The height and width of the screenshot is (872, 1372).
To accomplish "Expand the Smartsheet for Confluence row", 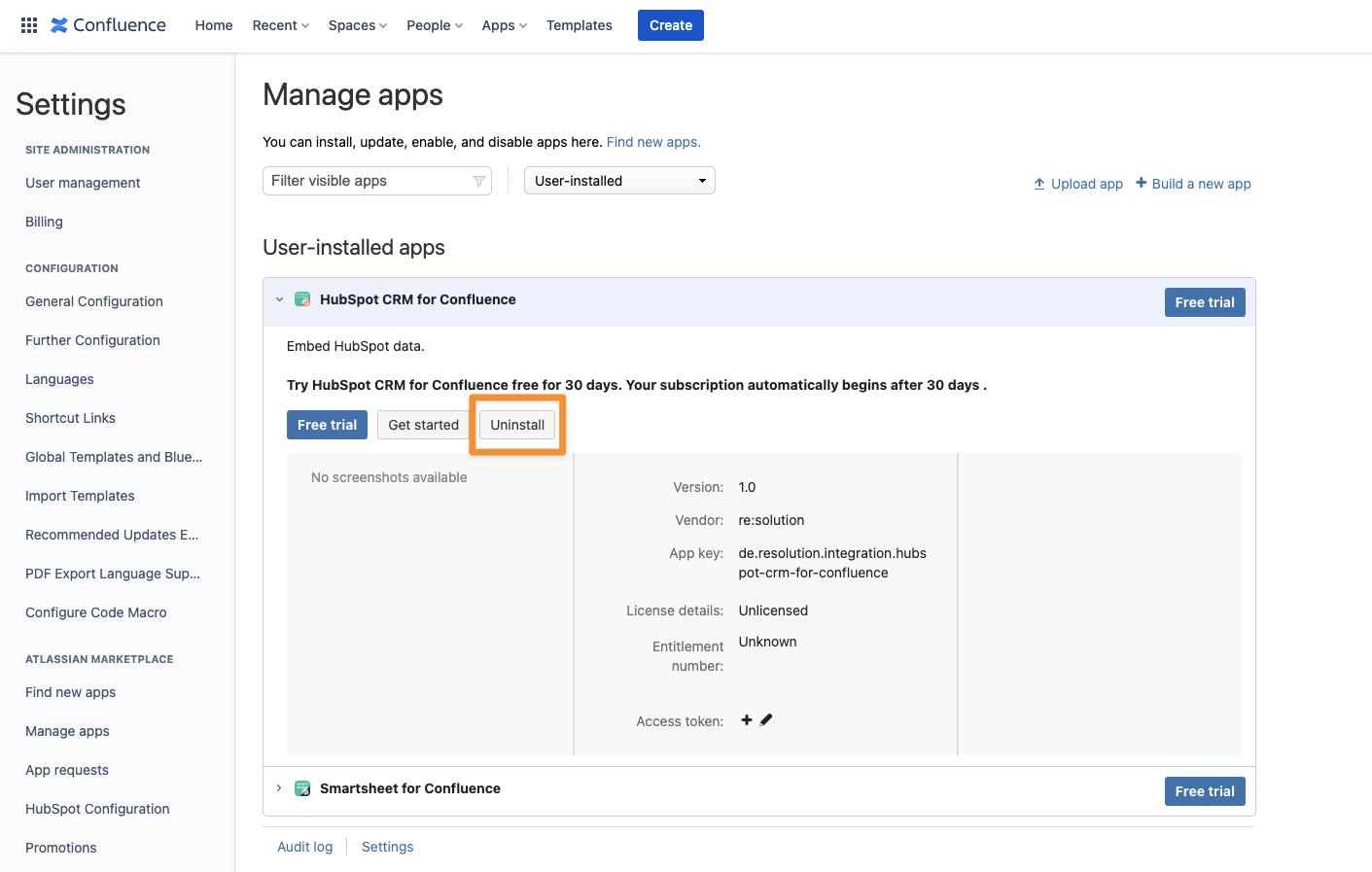I will 279,788.
